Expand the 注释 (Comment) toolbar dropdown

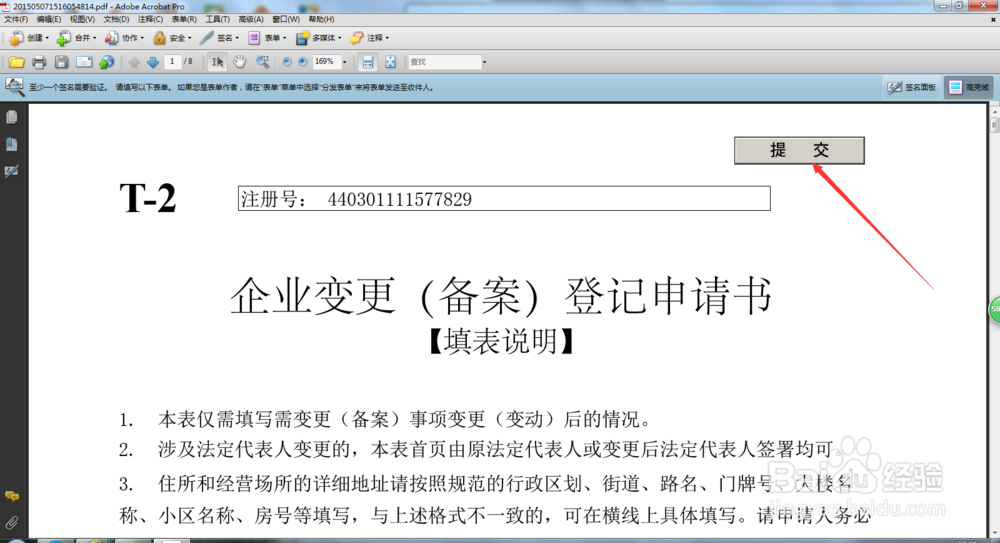[x=386, y=38]
